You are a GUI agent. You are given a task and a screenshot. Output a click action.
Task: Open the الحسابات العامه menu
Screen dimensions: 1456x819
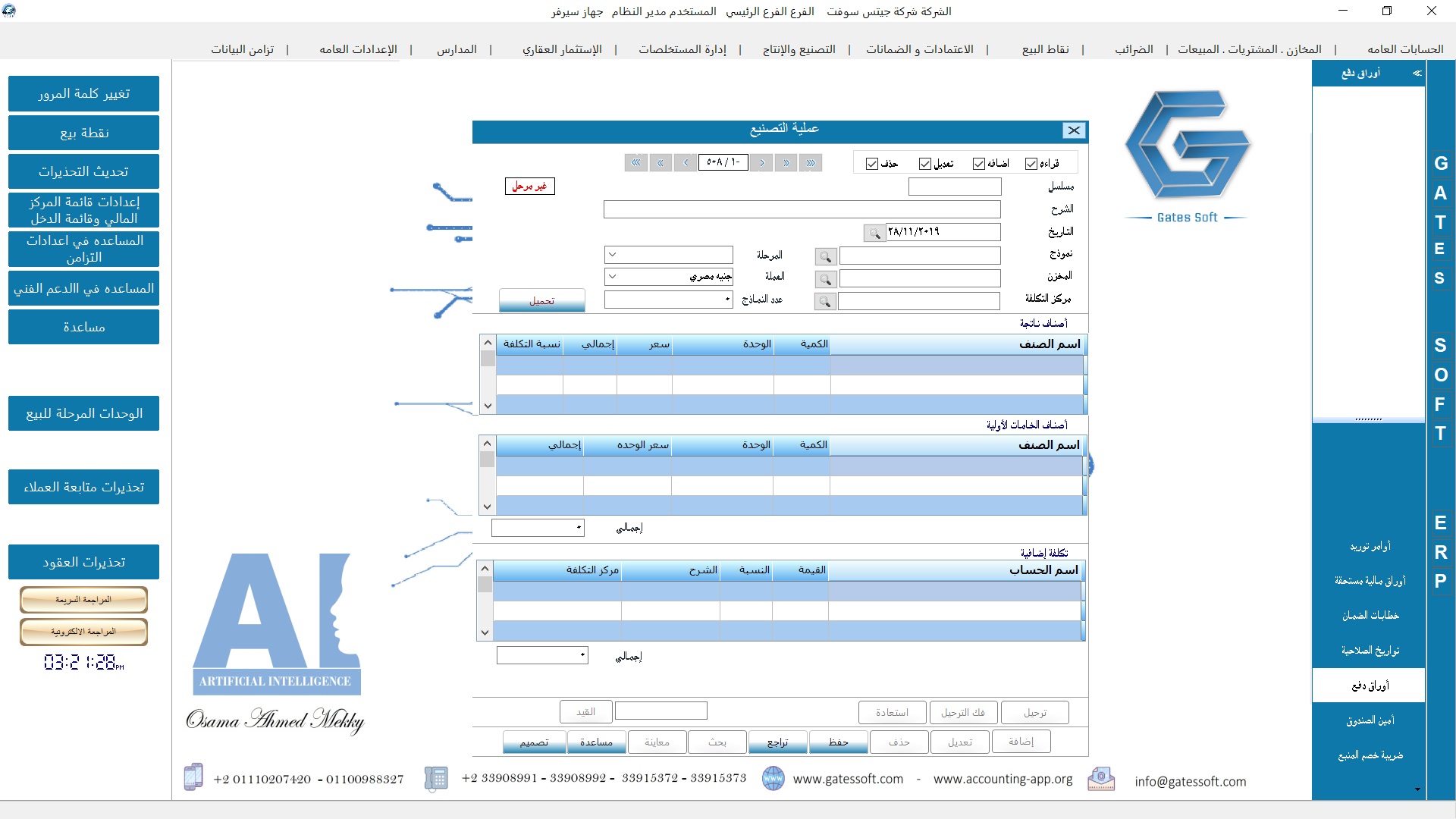[x=1405, y=49]
